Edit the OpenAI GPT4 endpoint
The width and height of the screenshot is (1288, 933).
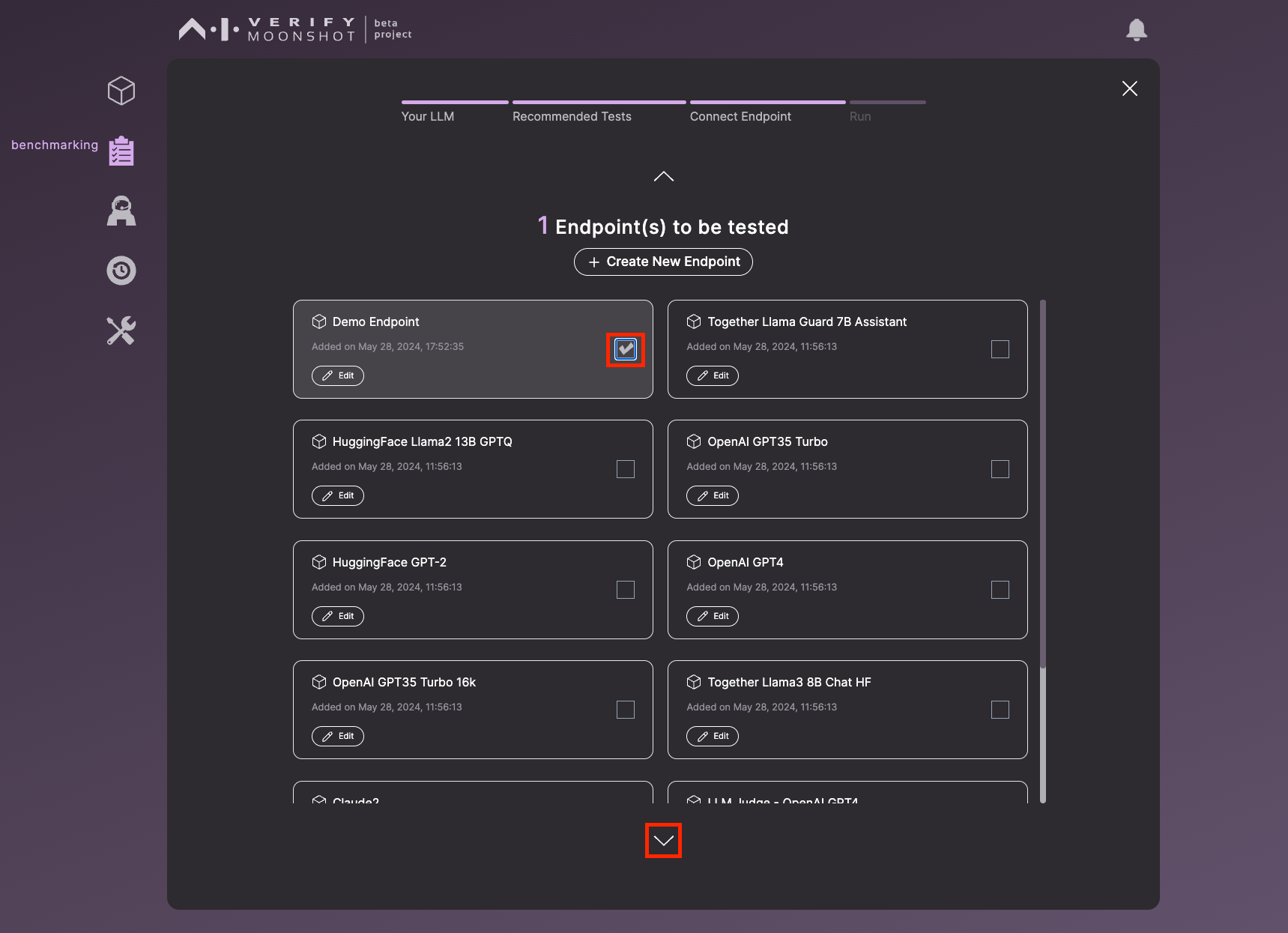713,616
